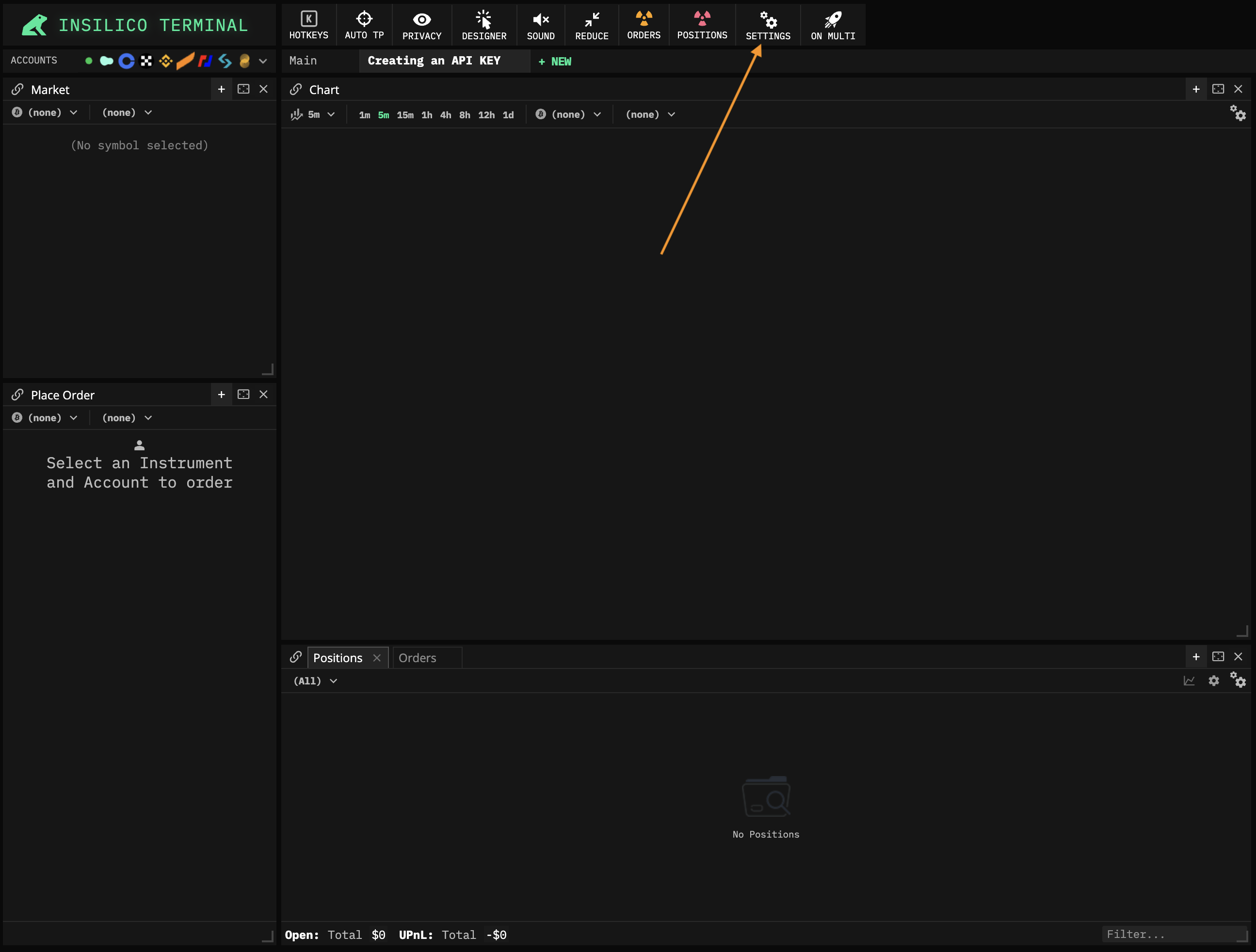The width and height of the screenshot is (1256, 952).
Task: Switch to the Main workspace tab
Action: click(303, 61)
